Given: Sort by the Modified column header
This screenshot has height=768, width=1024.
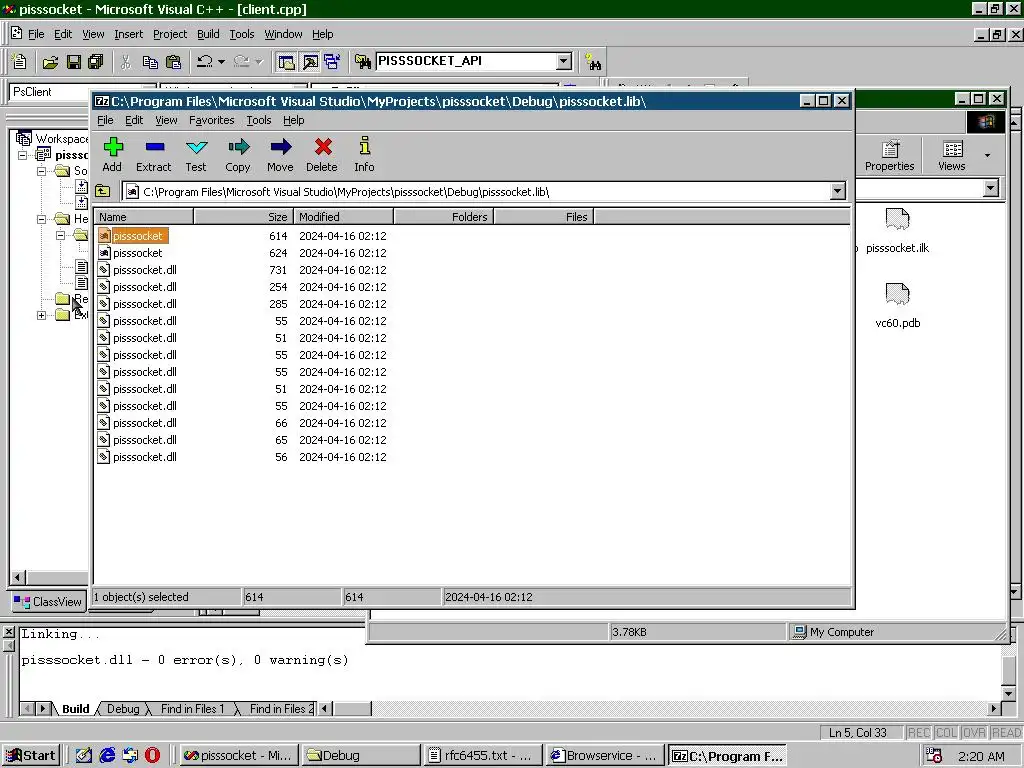Looking at the screenshot, I should click(343, 217).
